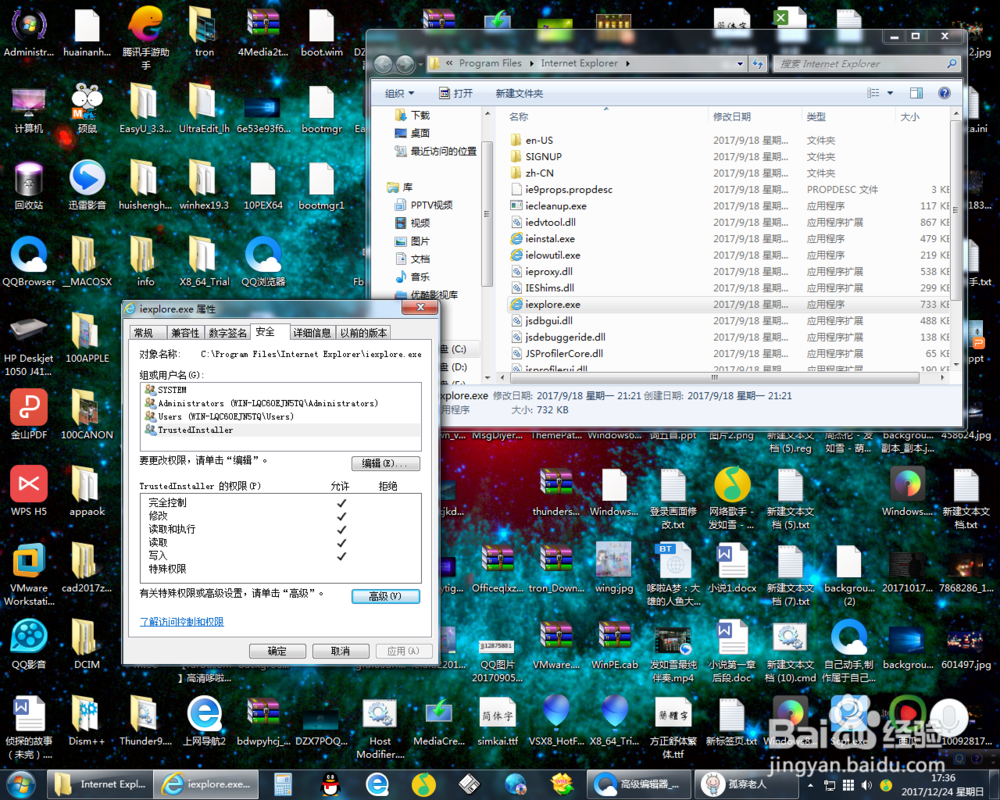Click Explorer help icon

pyautogui.click(x=945, y=93)
